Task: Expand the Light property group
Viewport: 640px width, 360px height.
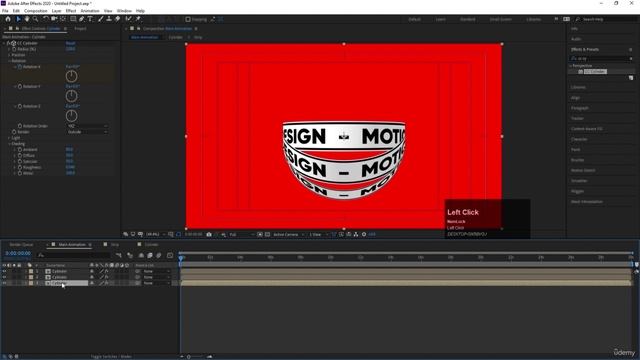Action: point(9,138)
